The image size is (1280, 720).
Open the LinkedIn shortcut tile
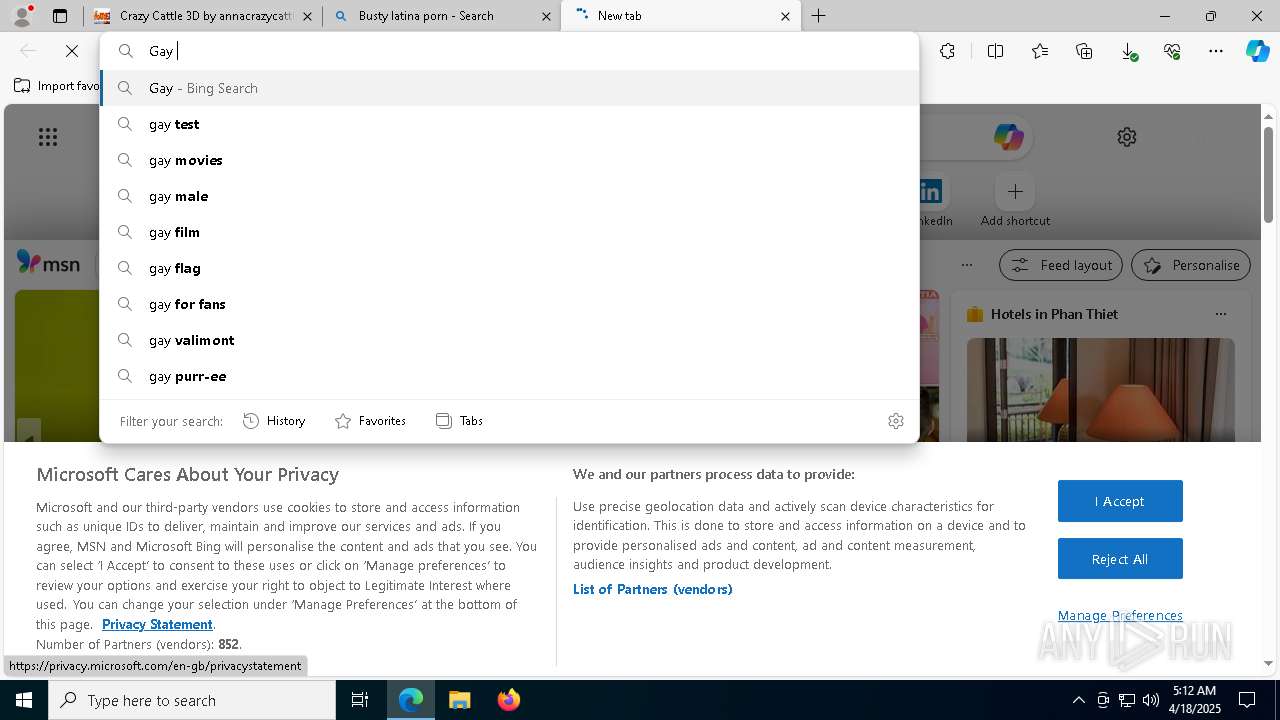[x=931, y=191]
